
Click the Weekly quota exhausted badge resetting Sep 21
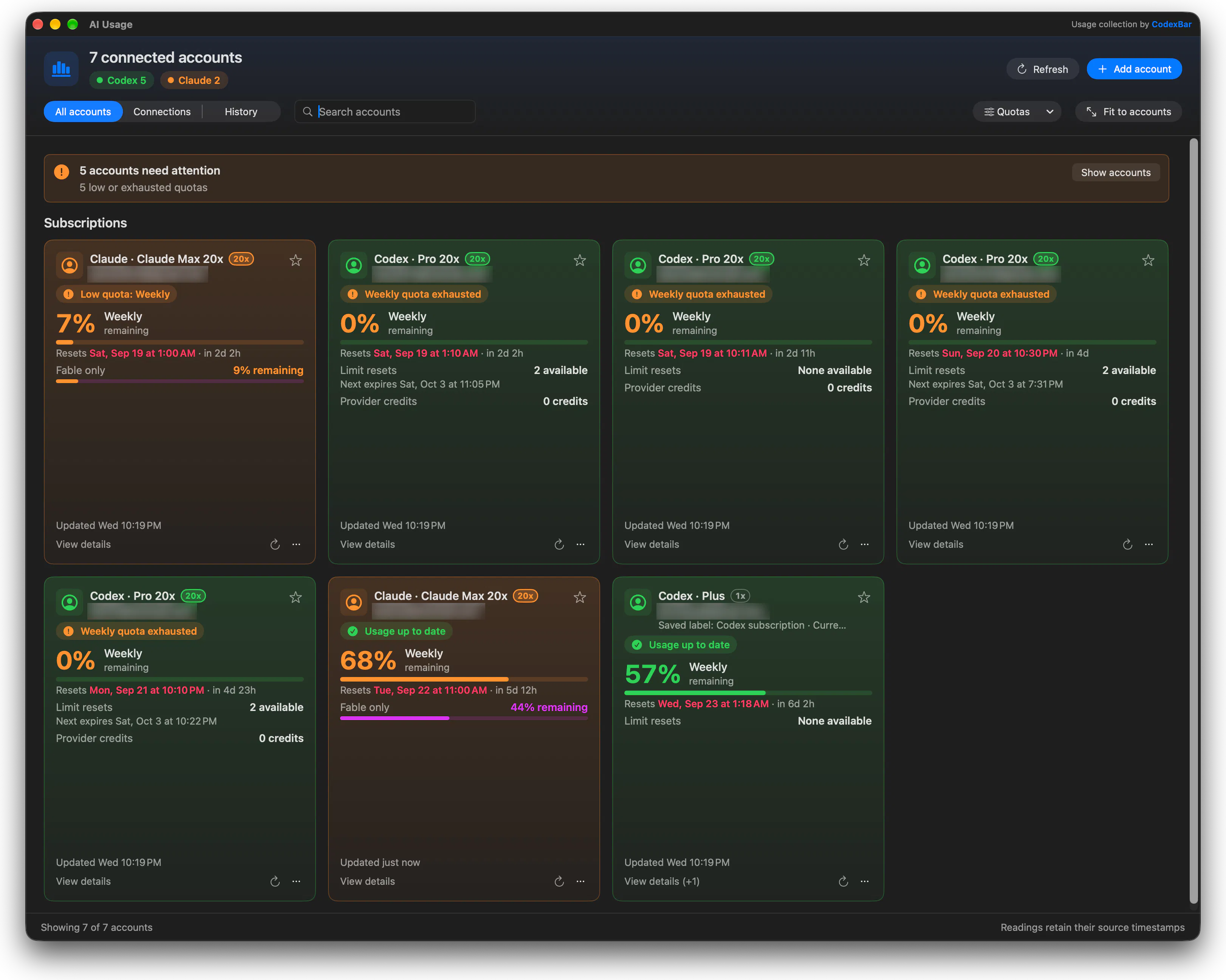pyautogui.click(x=130, y=632)
